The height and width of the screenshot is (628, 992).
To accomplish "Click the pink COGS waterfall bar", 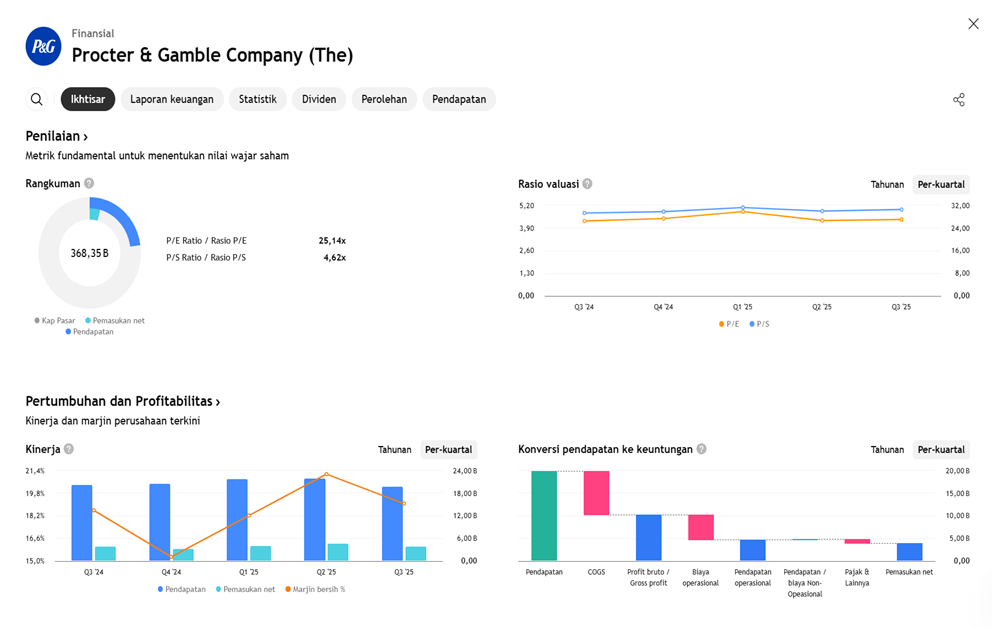I will click(x=597, y=493).
